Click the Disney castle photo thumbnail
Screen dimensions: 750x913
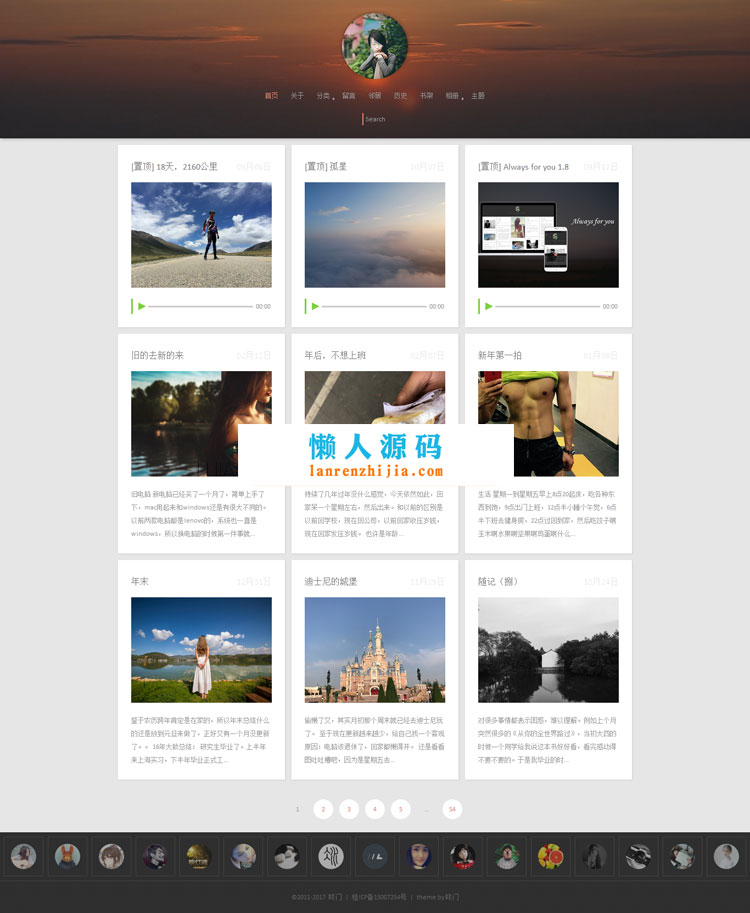[x=375, y=650]
